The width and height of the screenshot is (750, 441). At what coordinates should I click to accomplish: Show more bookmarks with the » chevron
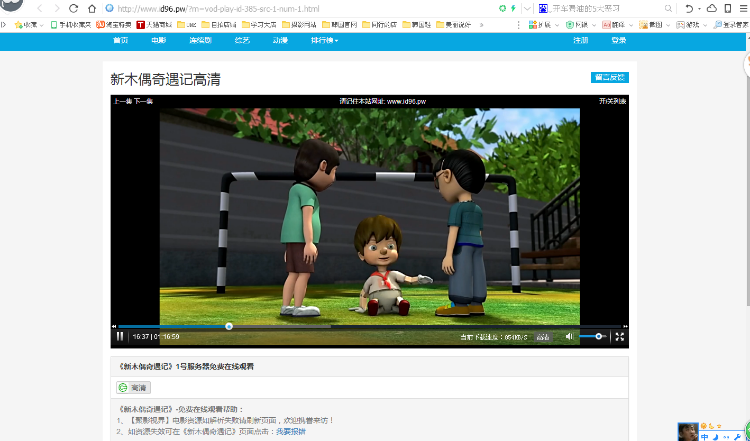[x=481, y=25]
